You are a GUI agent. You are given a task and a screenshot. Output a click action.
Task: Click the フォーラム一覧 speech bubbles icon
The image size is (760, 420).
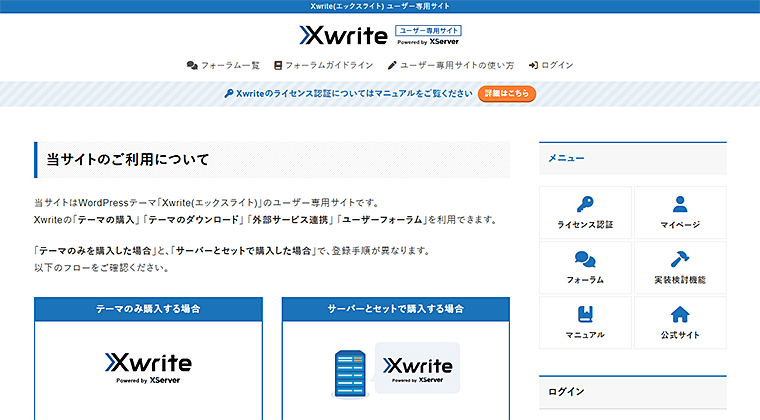tap(192, 65)
